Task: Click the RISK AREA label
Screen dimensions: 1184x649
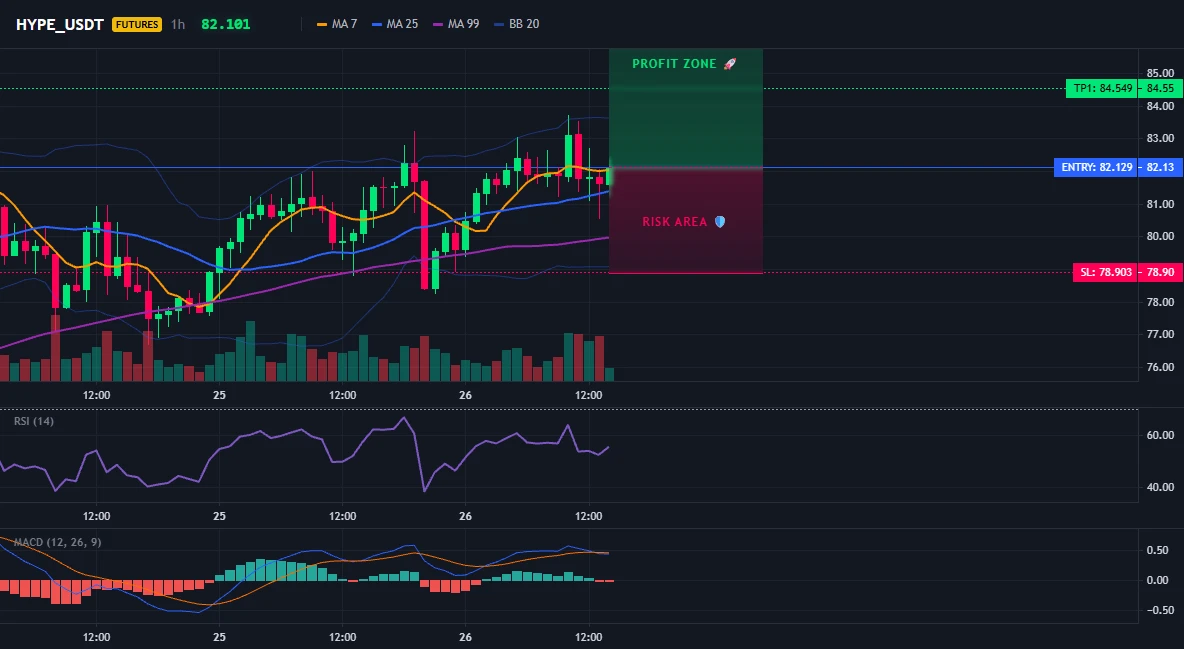Action: [675, 222]
